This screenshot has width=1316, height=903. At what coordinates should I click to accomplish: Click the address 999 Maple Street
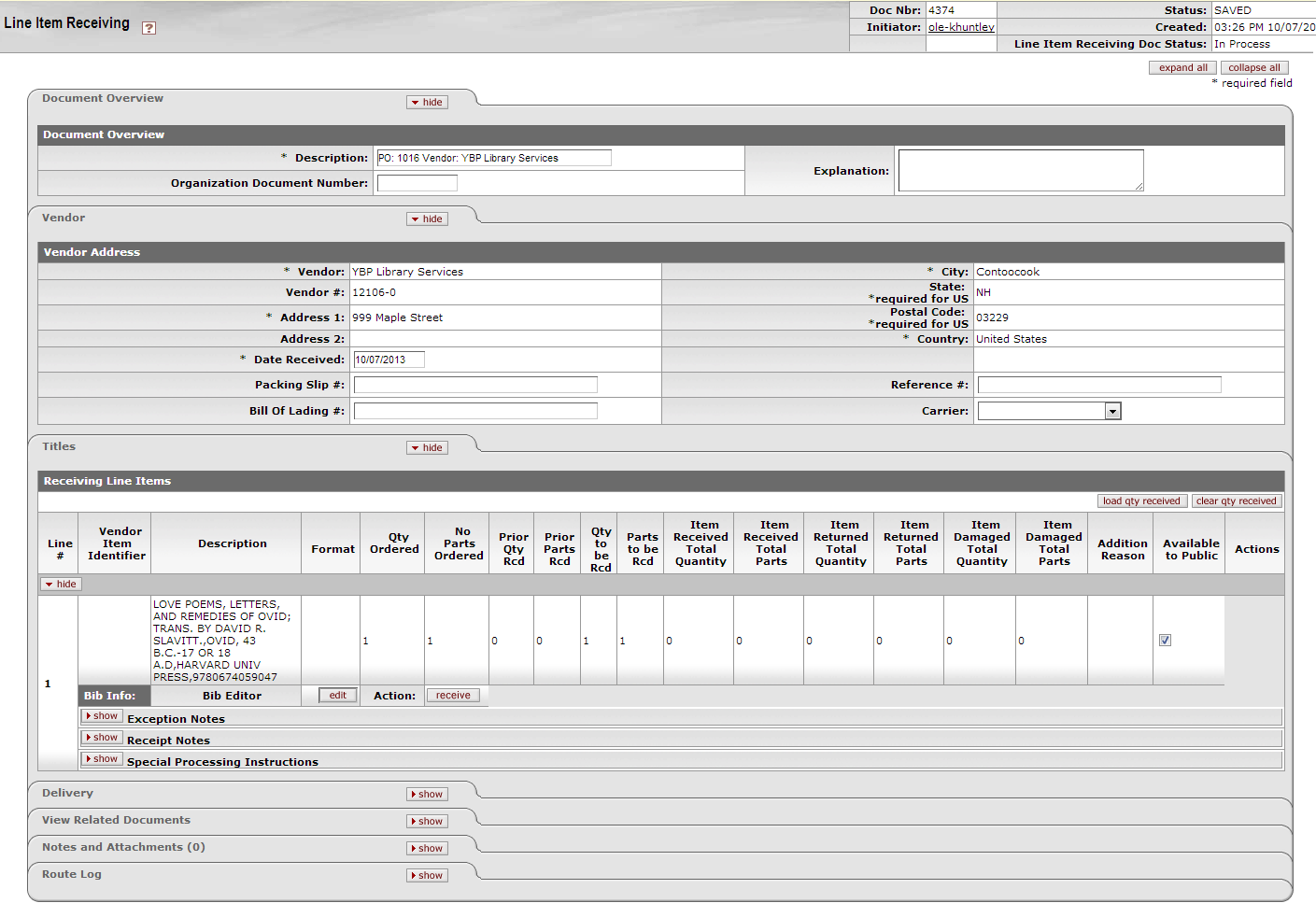click(397, 317)
